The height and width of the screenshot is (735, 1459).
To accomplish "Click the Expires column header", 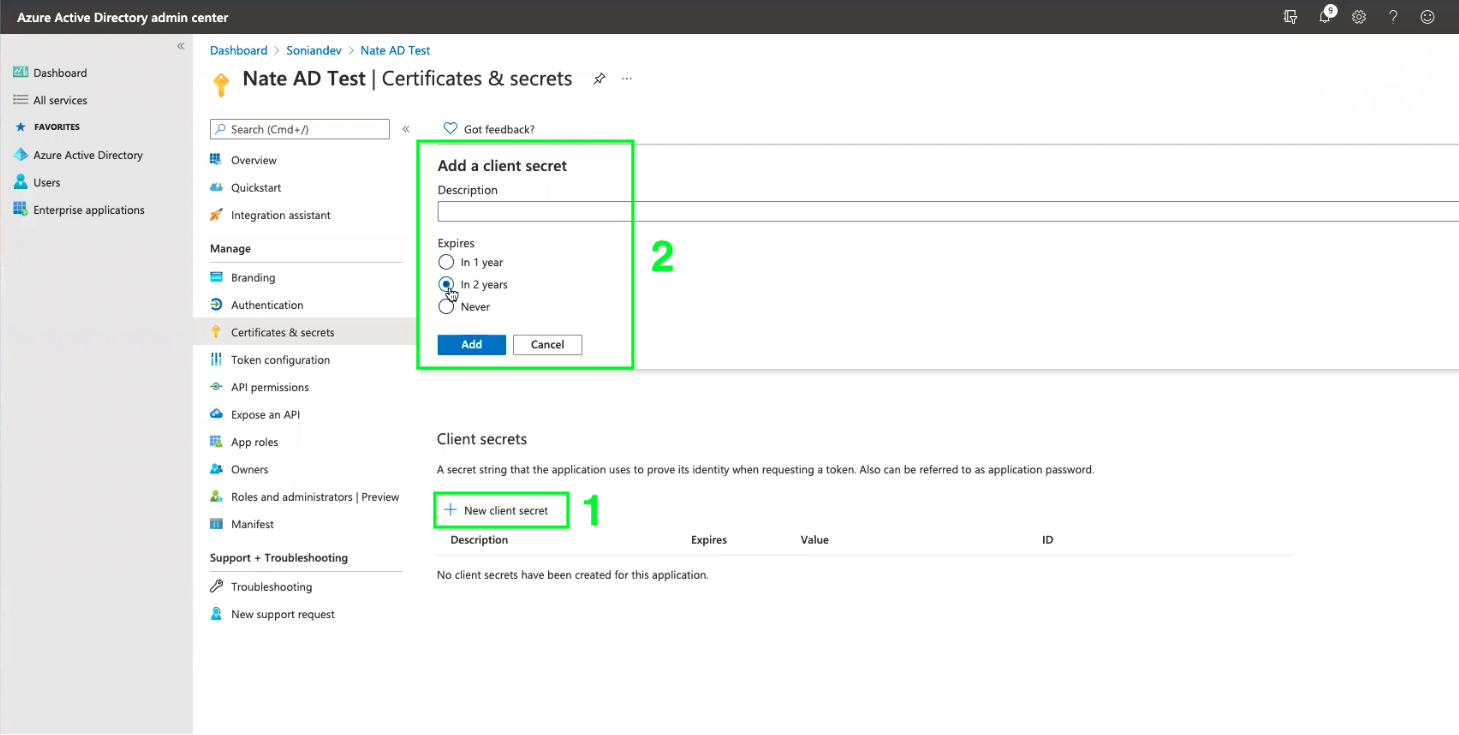I will click(x=709, y=540).
